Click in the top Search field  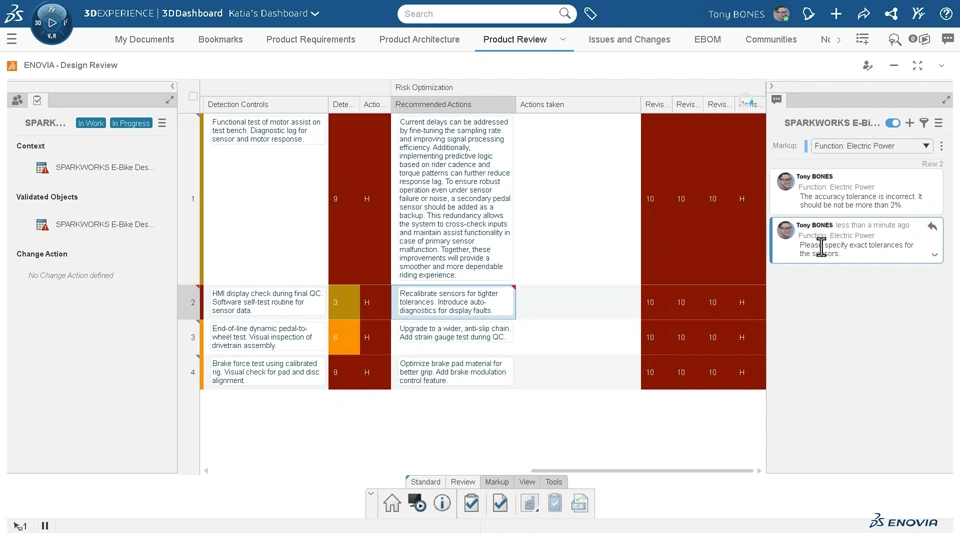(x=478, y=14)
